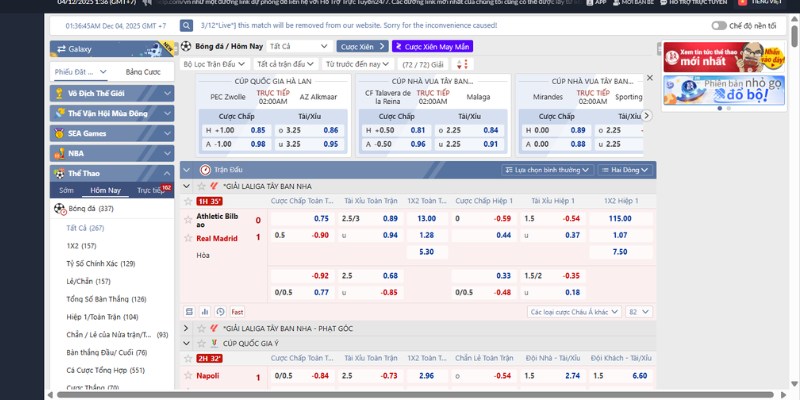Image resolution: width=800 pixels, height=400 pixels.
Task: Open the Tất cả trận đấu dropdown
Action: click(286, 64)
